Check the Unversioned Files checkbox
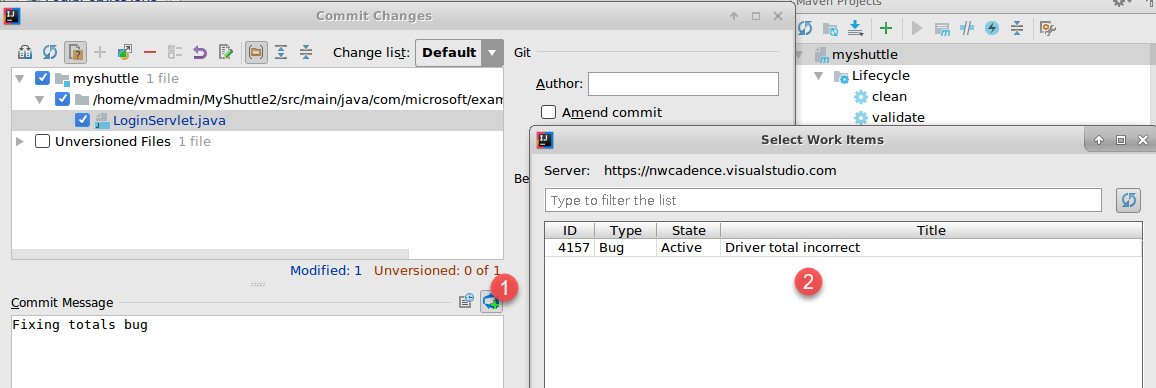1156x388 pixels. point(43,141)
